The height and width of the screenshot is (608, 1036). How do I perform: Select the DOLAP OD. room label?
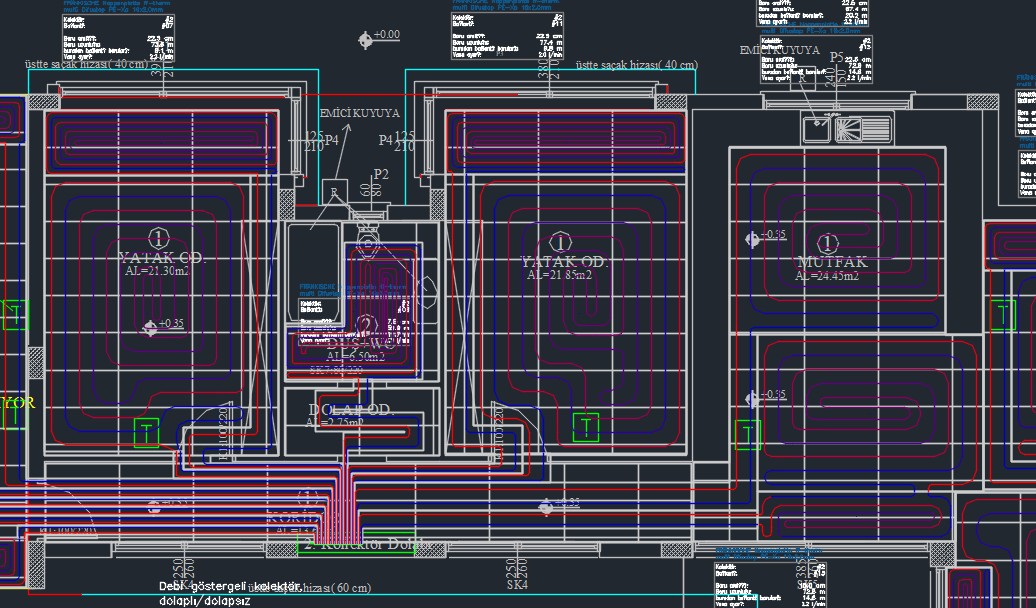(351, 410)
